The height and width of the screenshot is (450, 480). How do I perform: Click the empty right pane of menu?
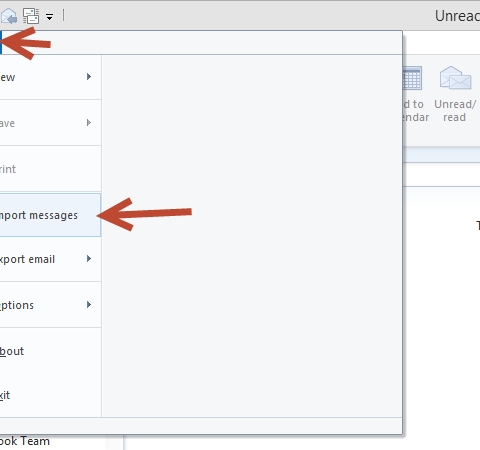[x=252, y=236]
